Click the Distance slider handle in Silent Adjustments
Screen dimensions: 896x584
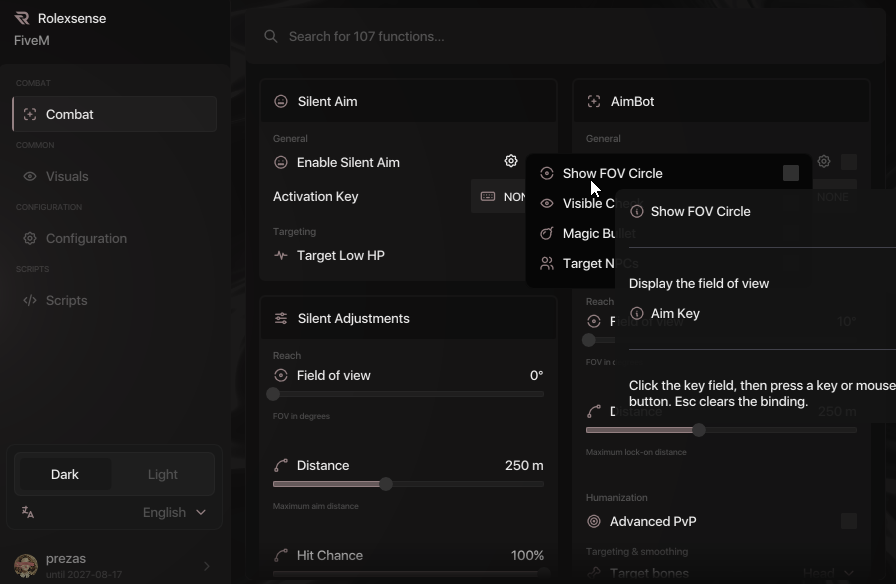click(x=386, y=484)
